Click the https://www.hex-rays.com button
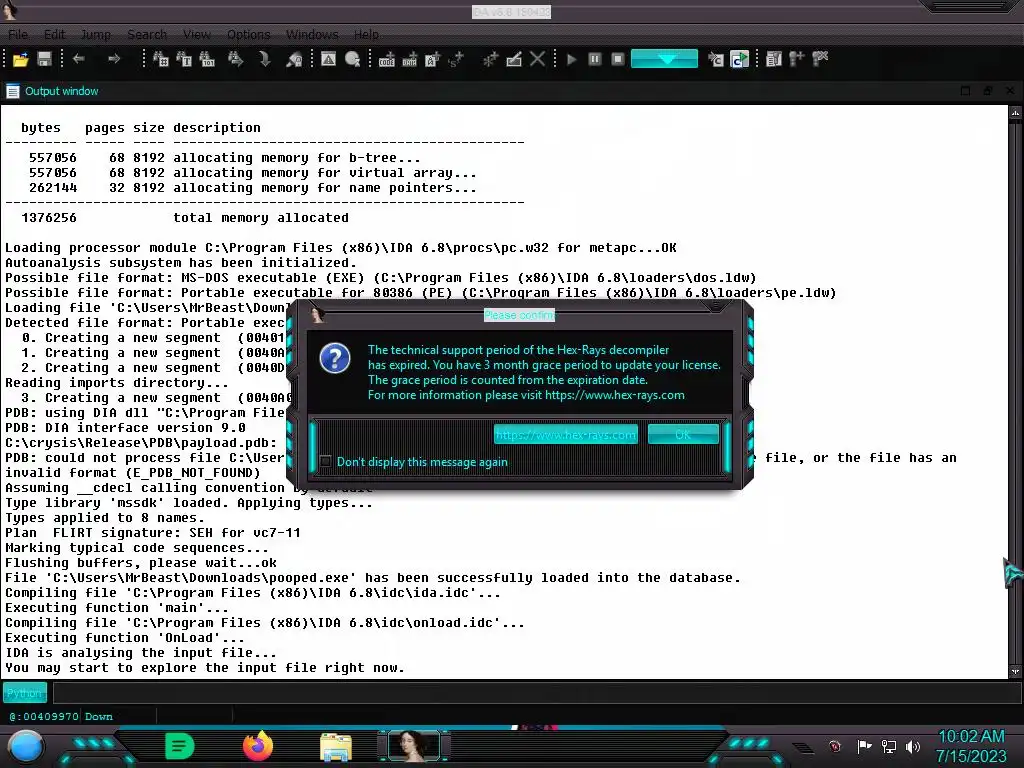The width and height of the screenshot is (1024, 768). point(566,434)
